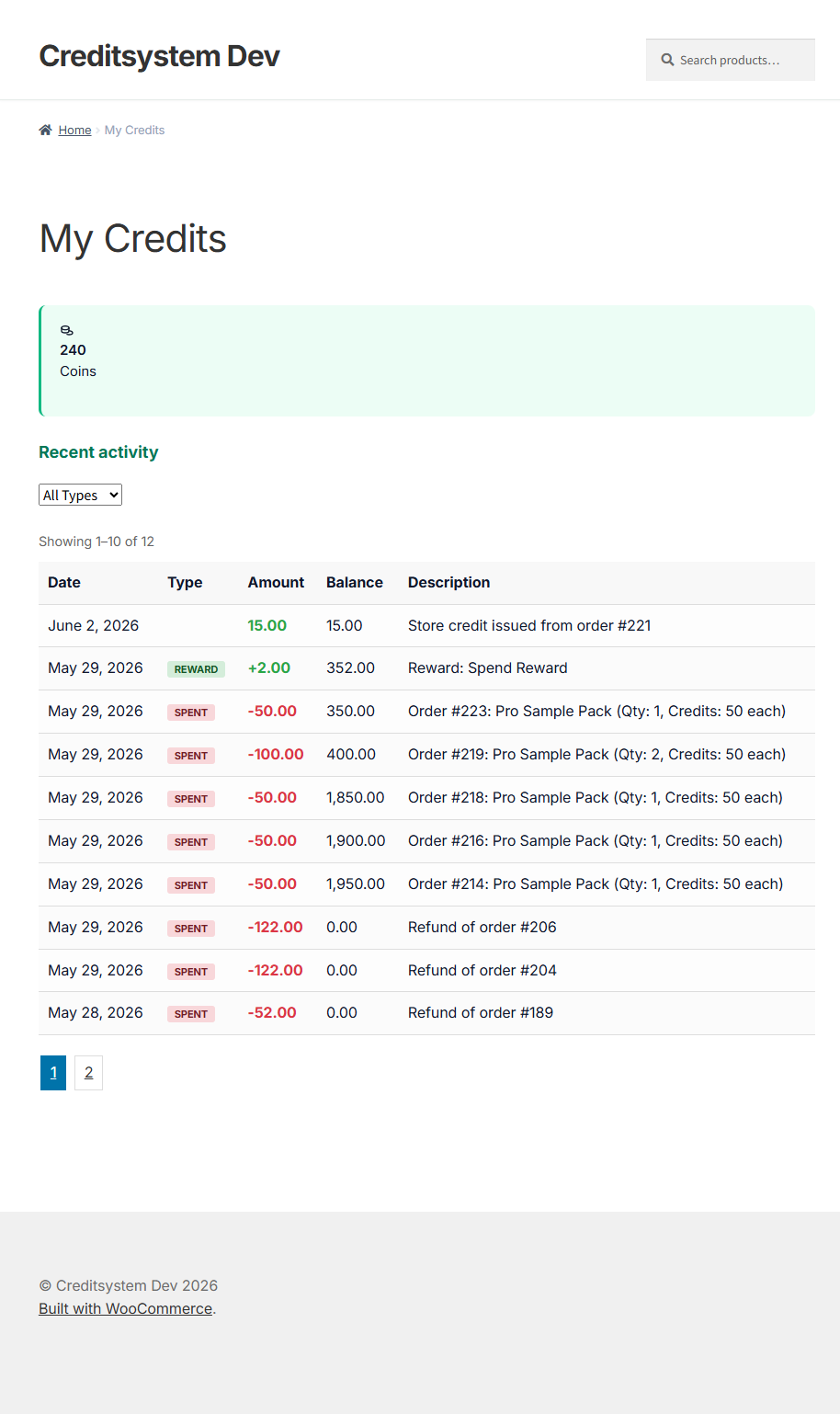Screen dimensions: 840x1414
Task: Click the Amount column header
Action: 276,582
